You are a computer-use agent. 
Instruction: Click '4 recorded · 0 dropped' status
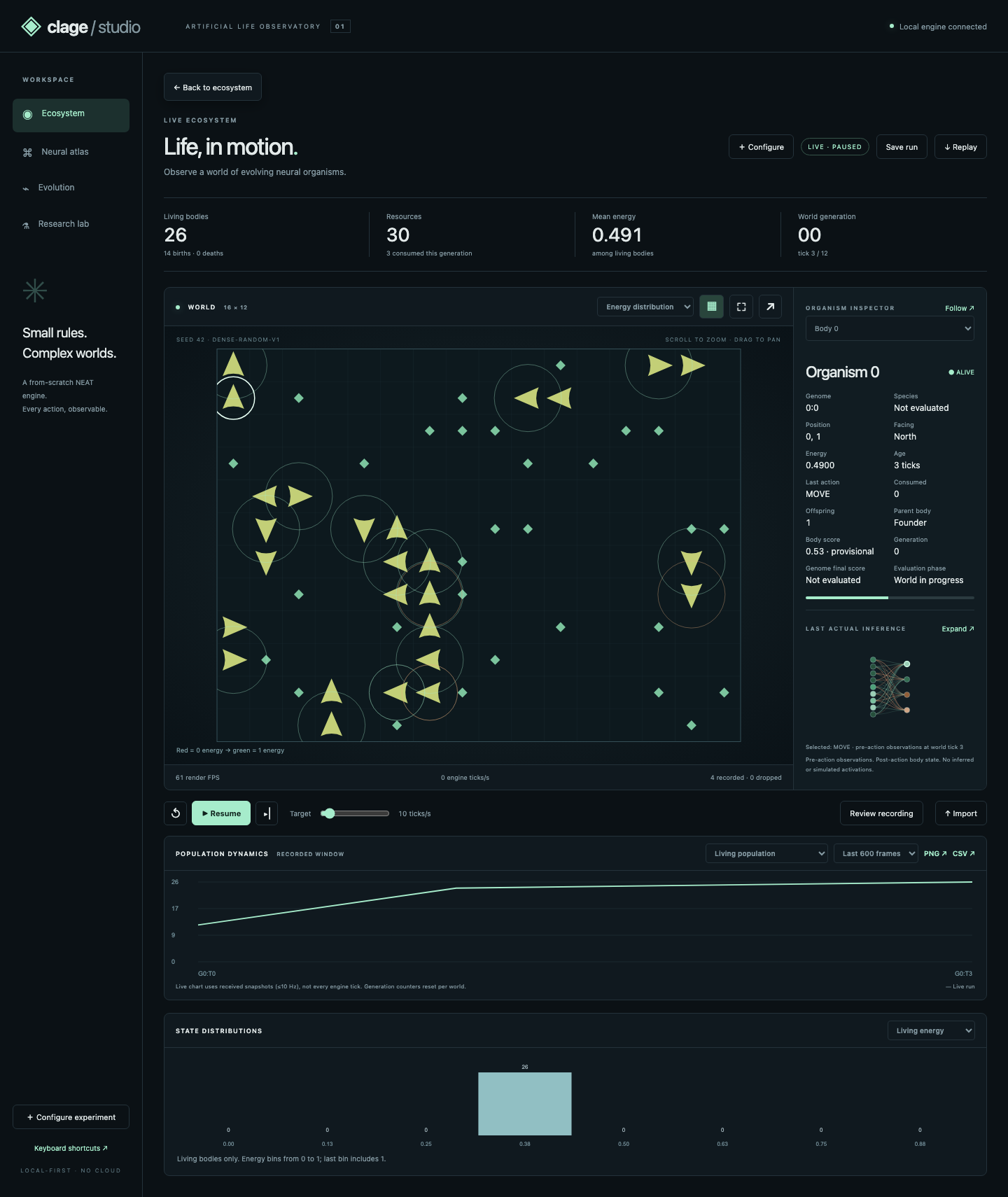(x=746, y=778)
